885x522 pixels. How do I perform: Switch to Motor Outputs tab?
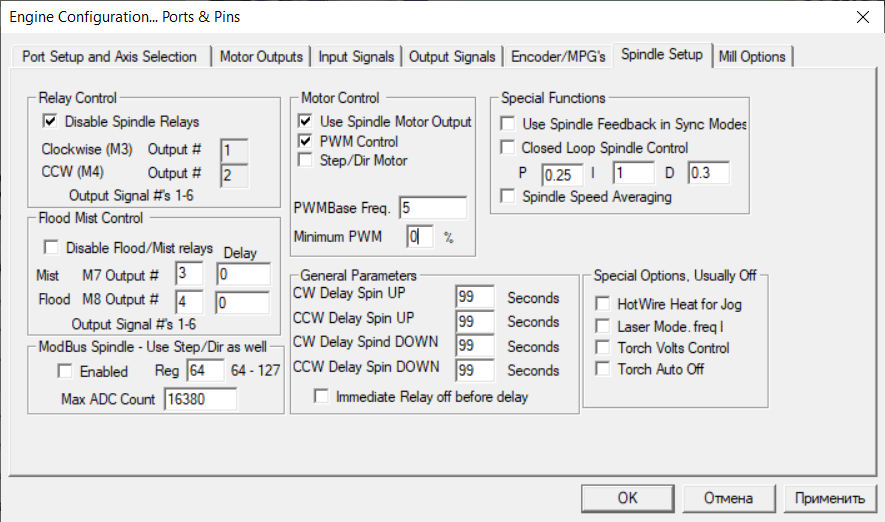pos(260,57)
